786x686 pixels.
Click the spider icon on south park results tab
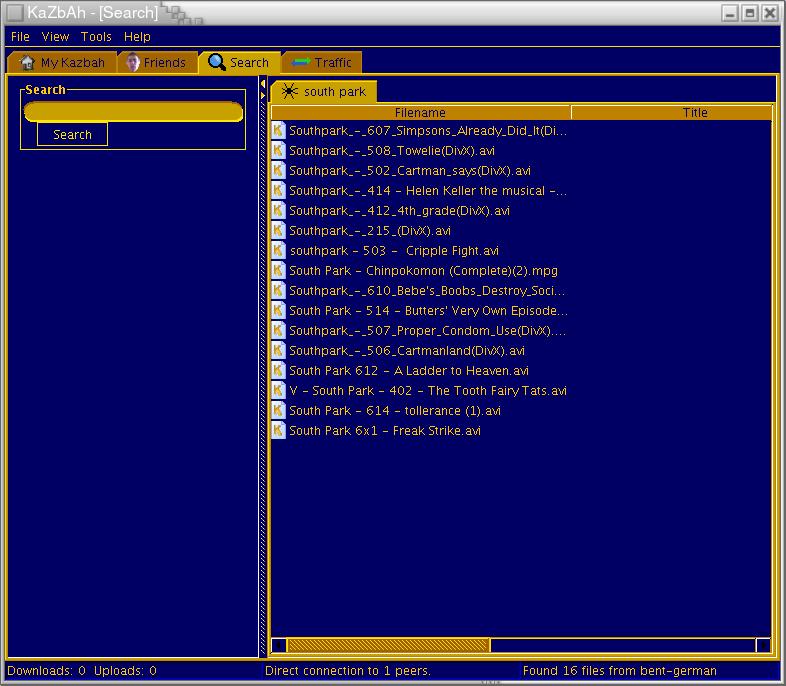[x=289, y=91]
